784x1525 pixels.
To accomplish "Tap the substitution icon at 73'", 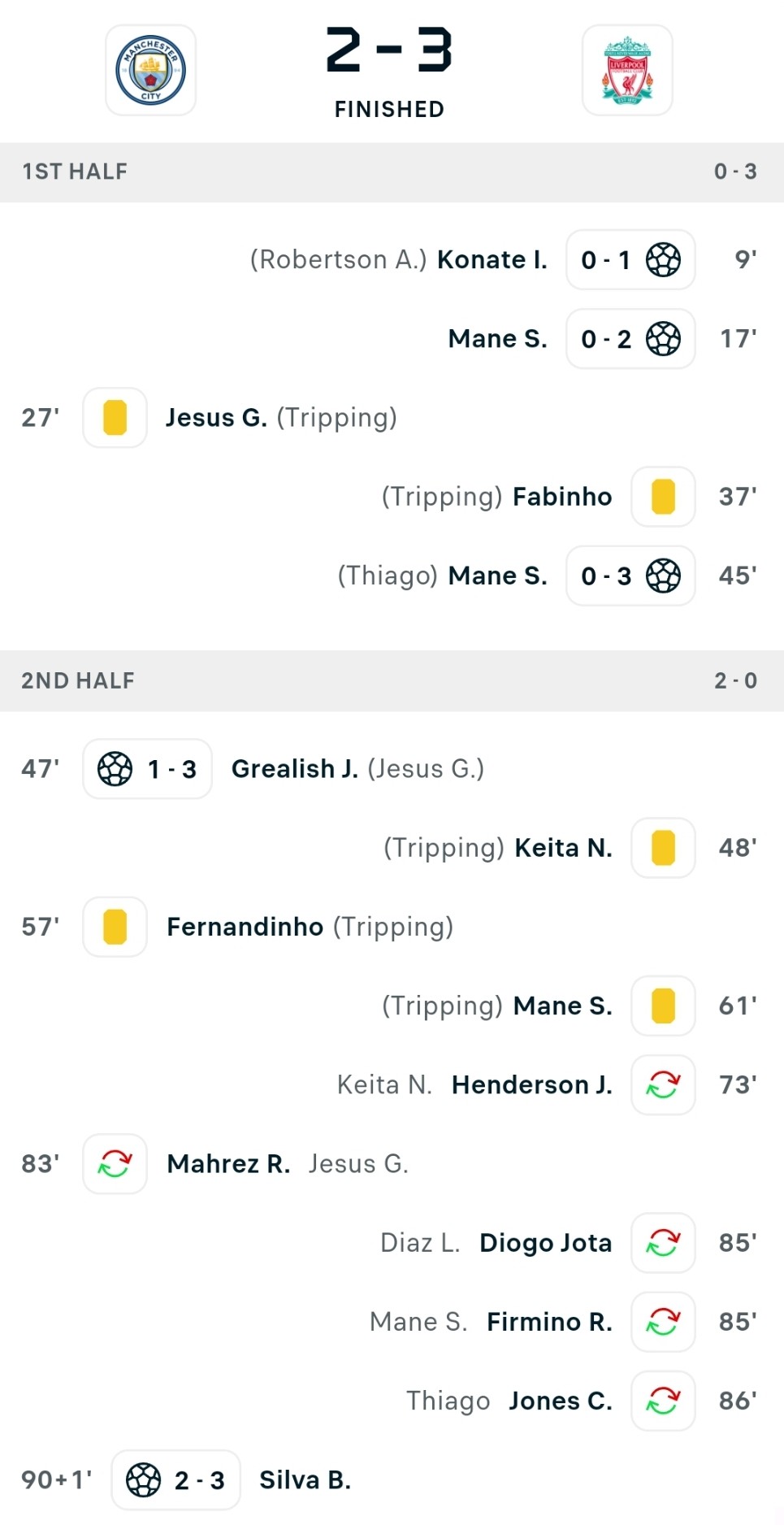I will 663,1084.
